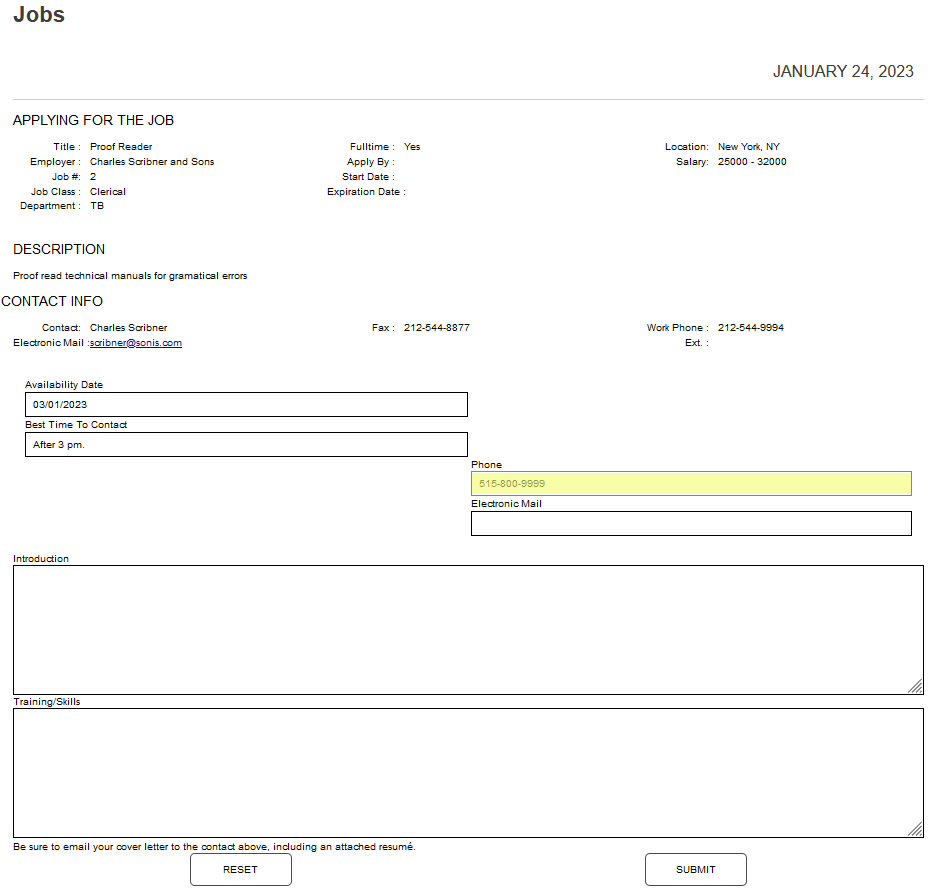Click the RESET button
This screenshot has height=893, width=936.
coord(240,869)
